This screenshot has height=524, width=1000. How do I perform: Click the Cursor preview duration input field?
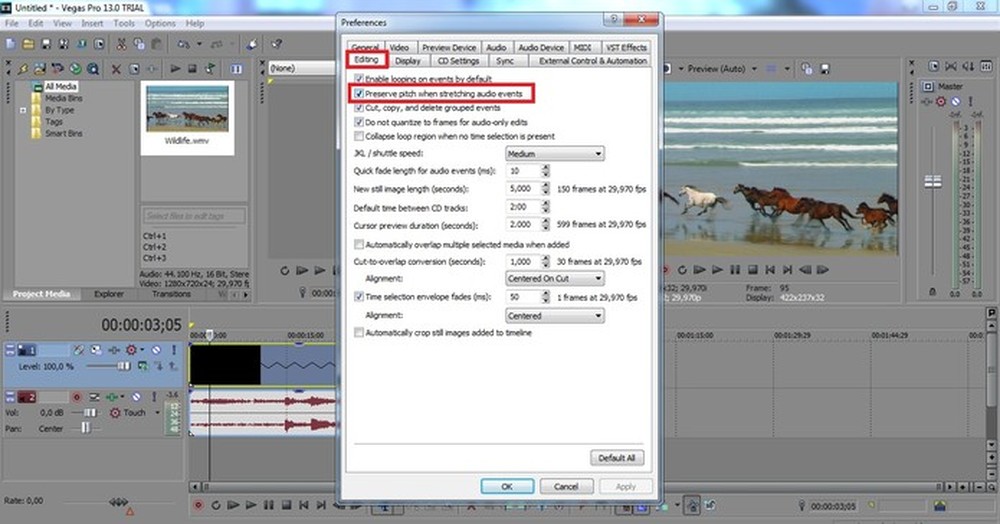(524, 225)
